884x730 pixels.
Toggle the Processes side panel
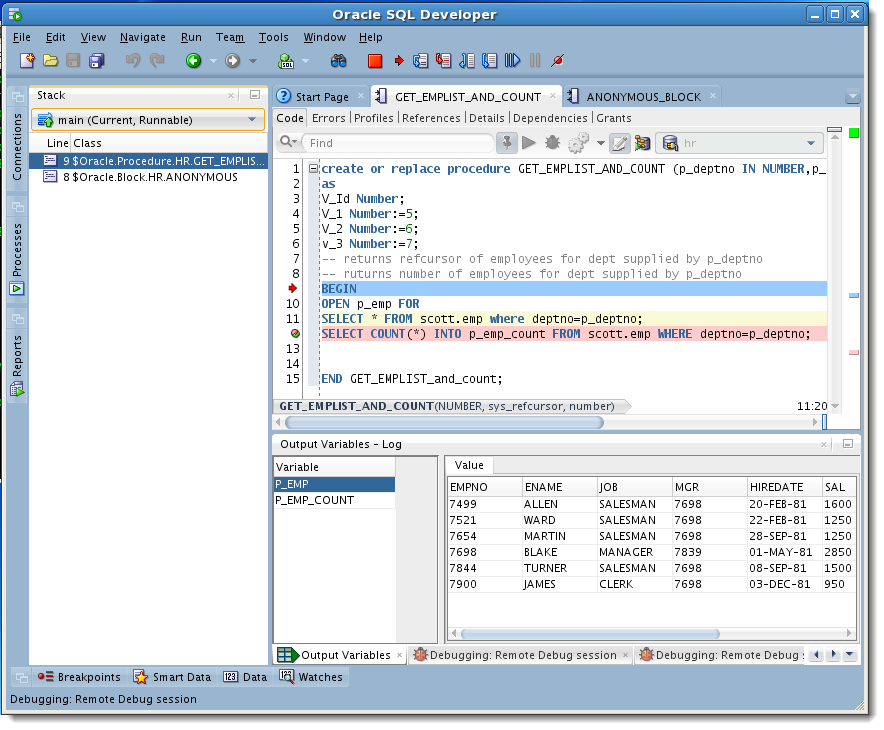pyautogui.click(x=17, y=250)
